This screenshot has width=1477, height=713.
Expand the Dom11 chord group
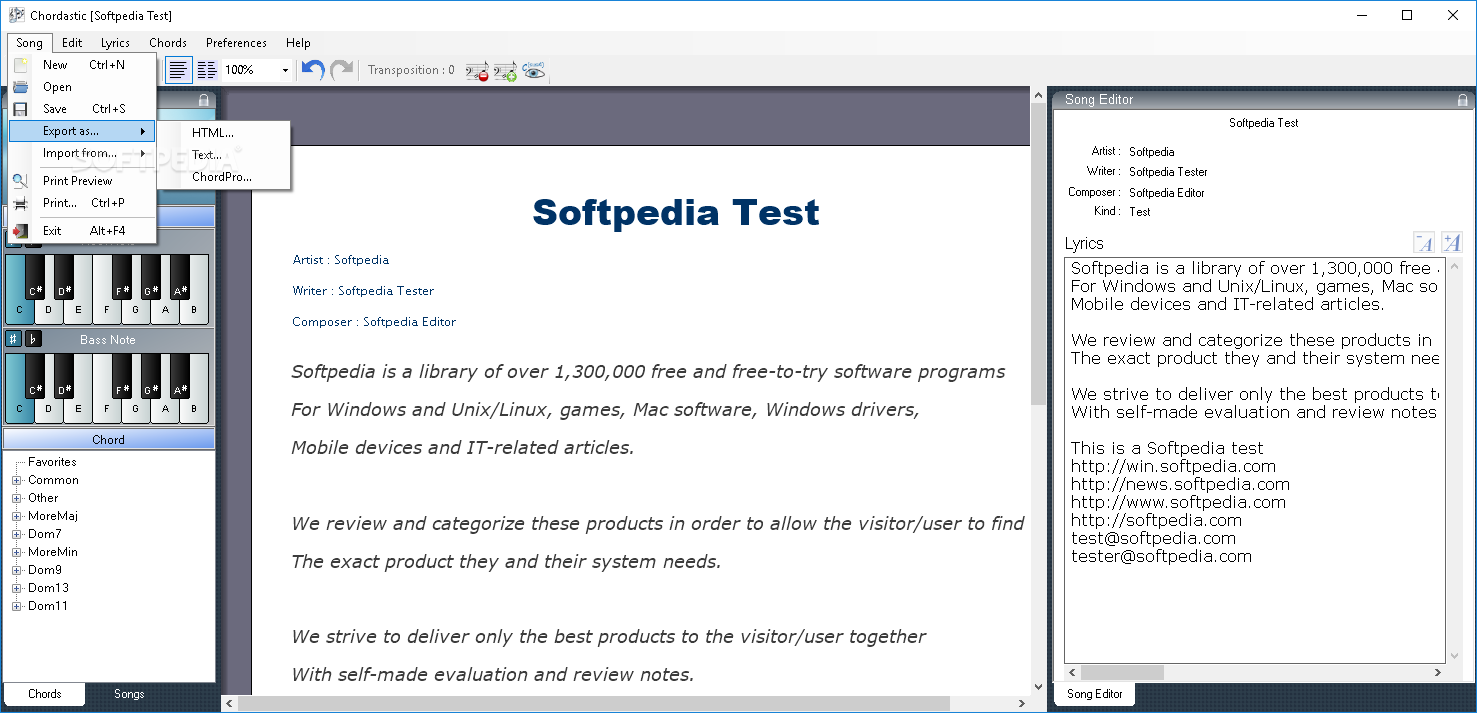(16, 607)
